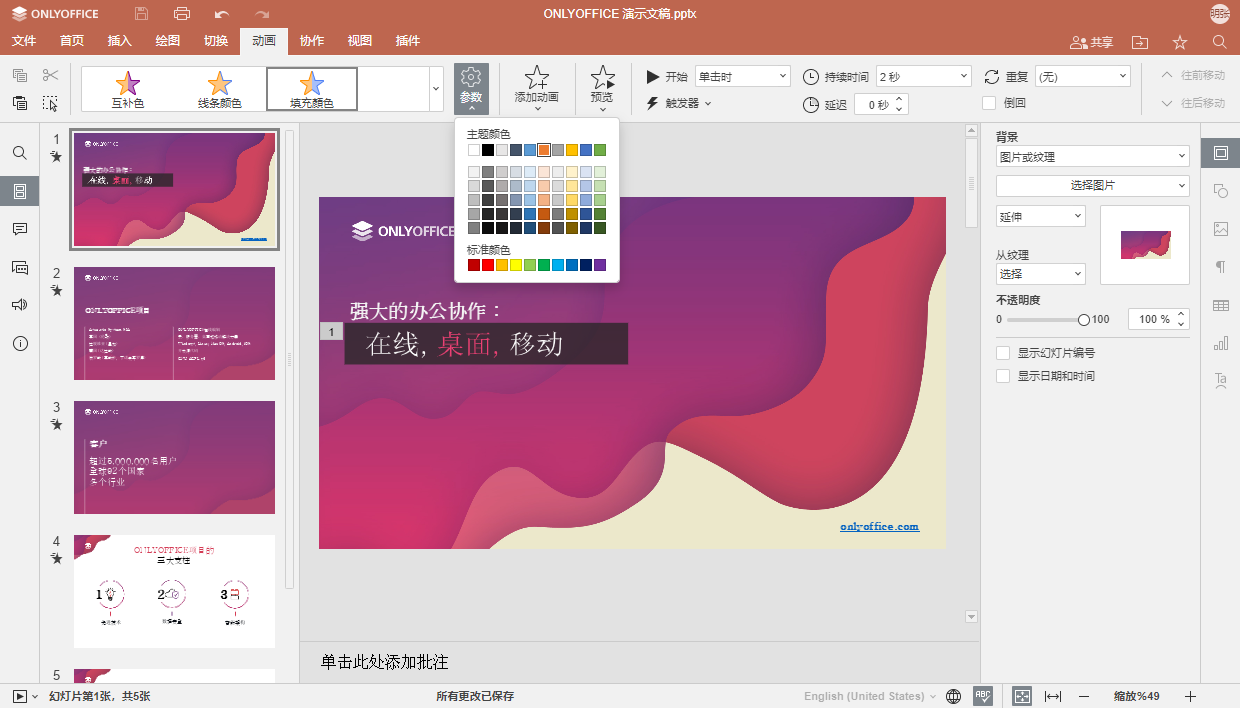Image resolution: width=1240 pixels, height=708 pixels.
Task: Open the about info icon in sidebar
Action: coord(20,343)
